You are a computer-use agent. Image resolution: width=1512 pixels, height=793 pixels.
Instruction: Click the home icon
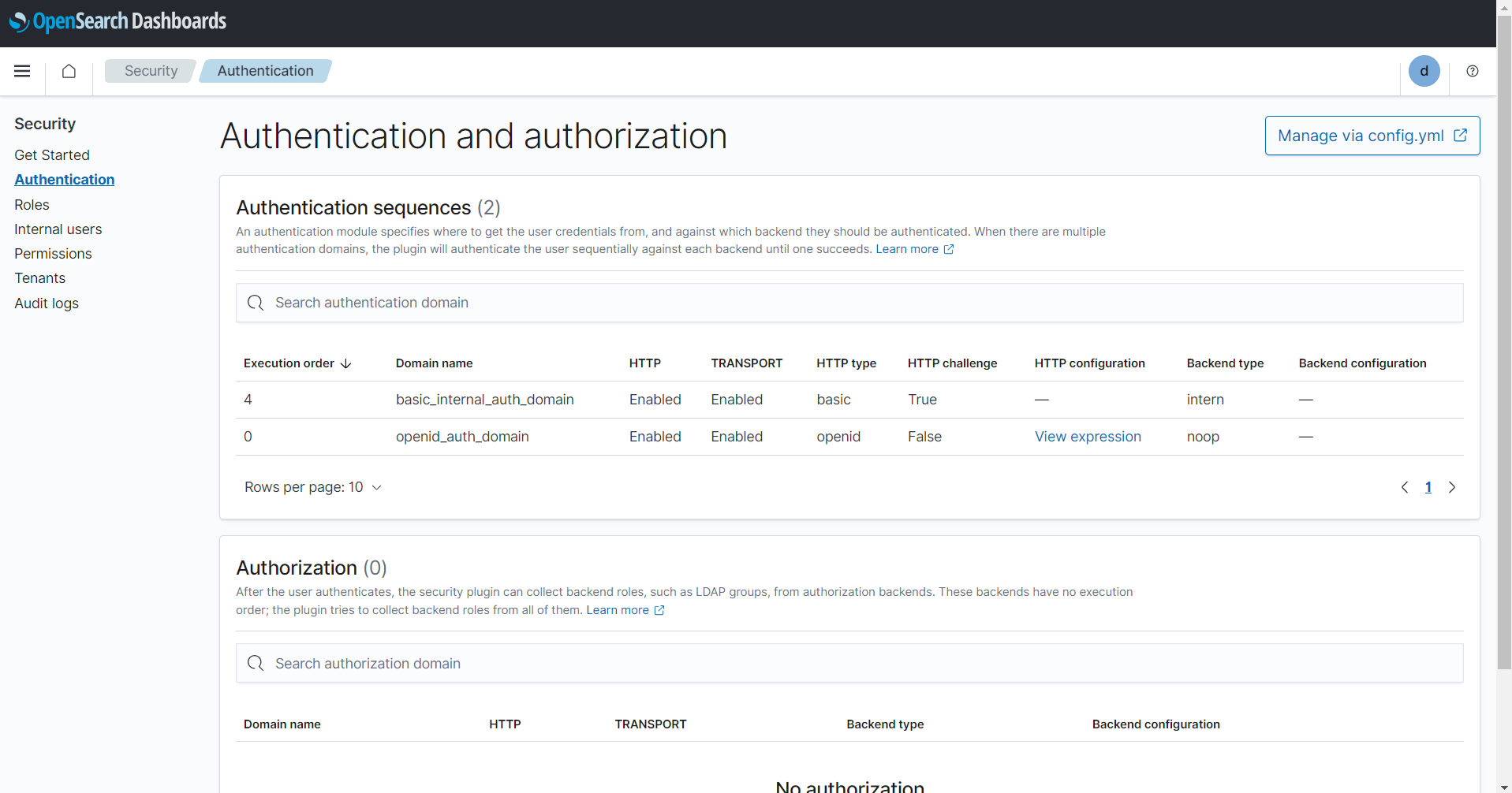coord(69,71)
